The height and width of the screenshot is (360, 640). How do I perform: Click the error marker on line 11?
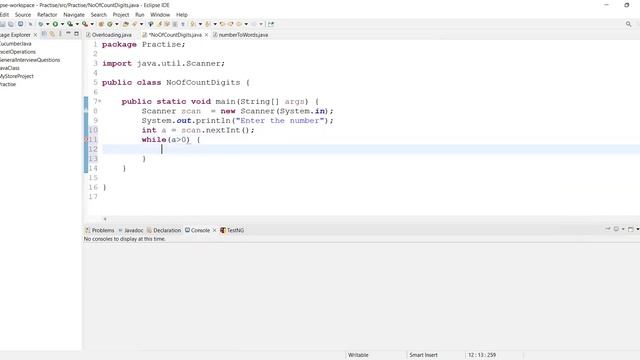86,140
